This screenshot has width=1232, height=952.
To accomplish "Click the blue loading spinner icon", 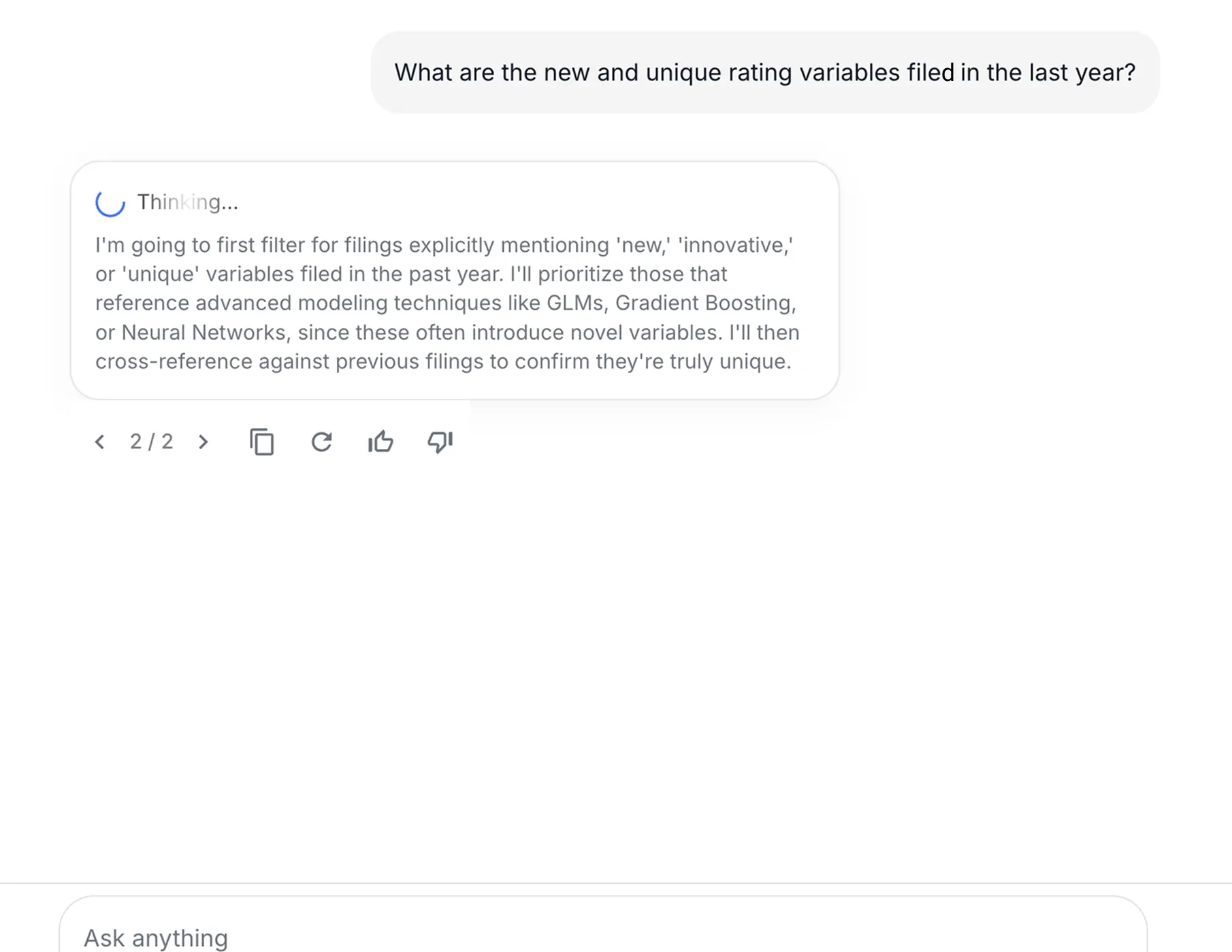I will (110, 202).
